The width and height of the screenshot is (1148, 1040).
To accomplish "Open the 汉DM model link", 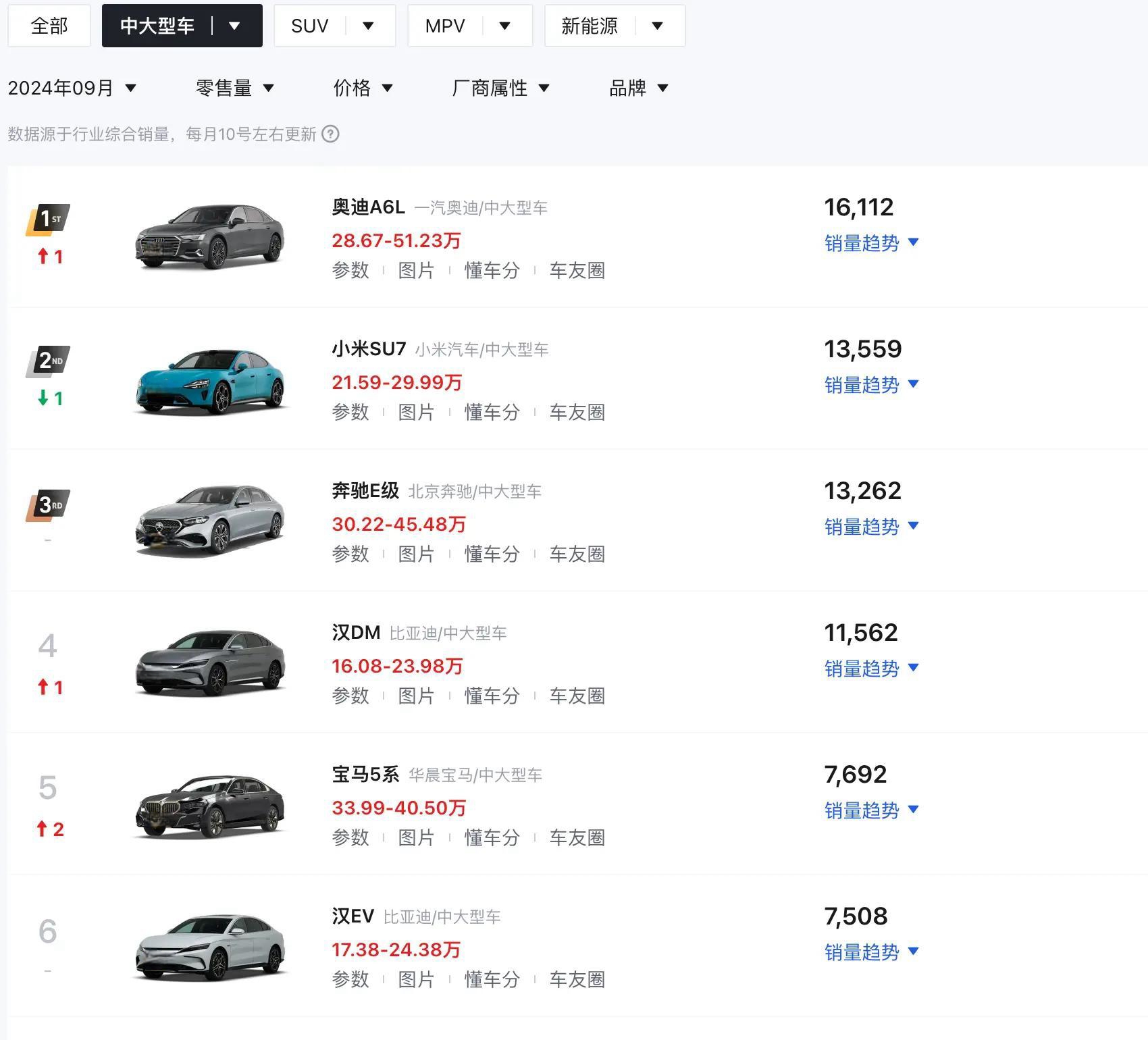I will [x=356, y=632].
